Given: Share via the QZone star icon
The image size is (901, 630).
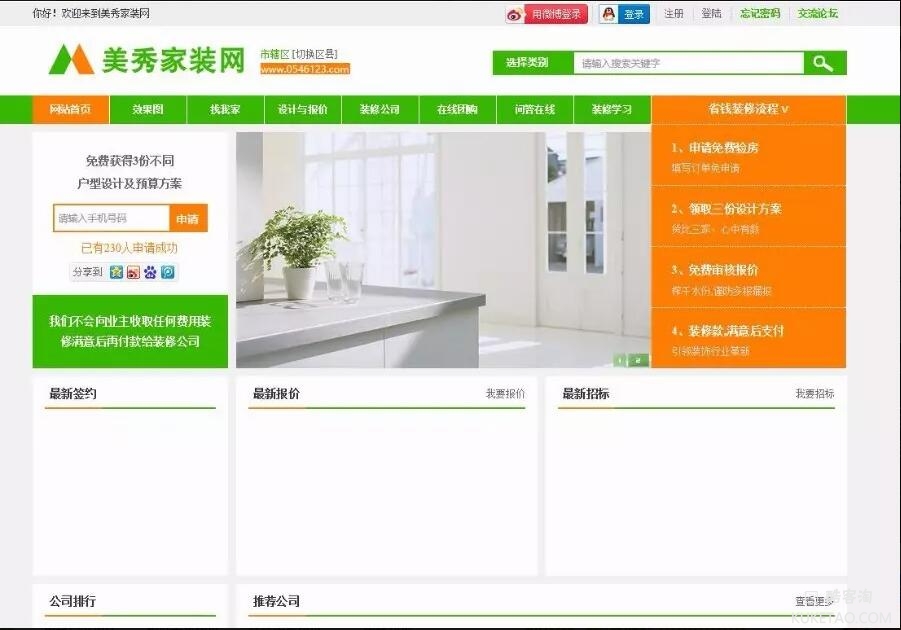Looking at the screenshot, I should pos(117,272).
